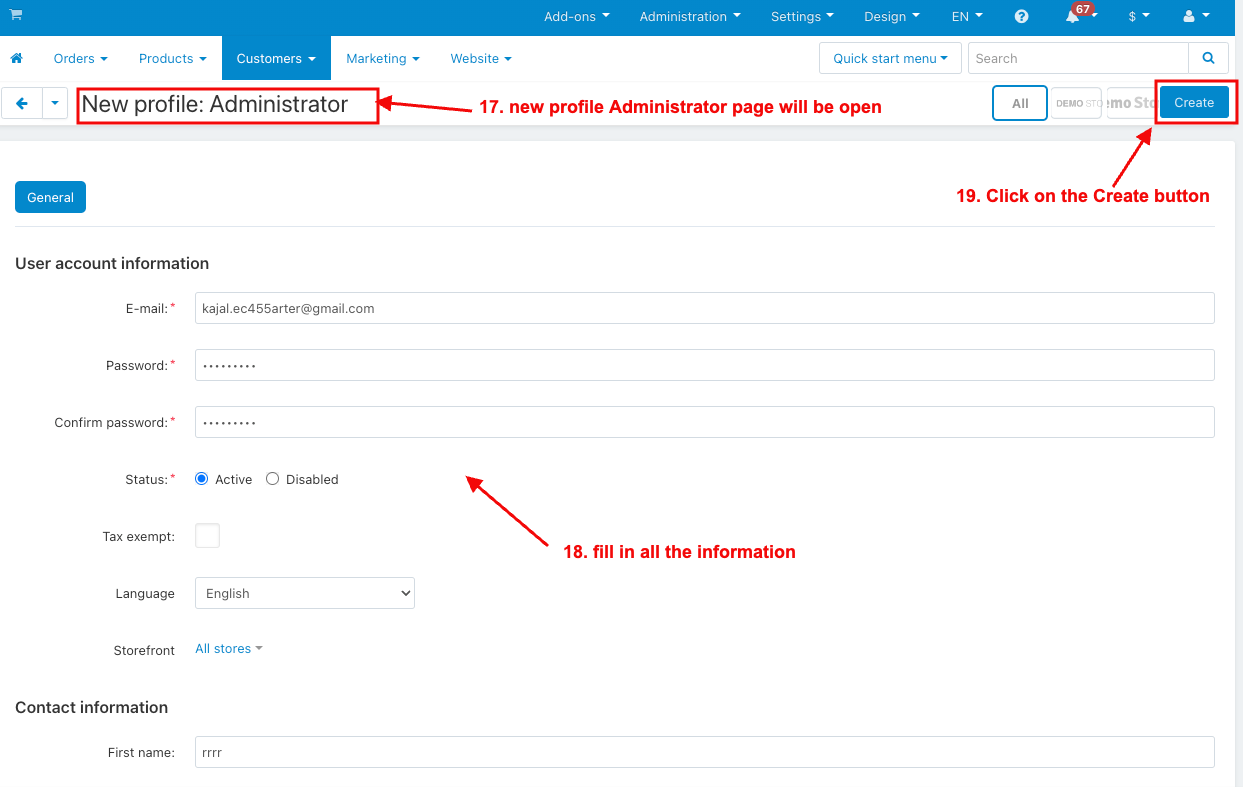Image resolution: width=1243 pixels, height=787 pixels.
Task: Open the dollar currency selector
Action: tap(1138, 16)
